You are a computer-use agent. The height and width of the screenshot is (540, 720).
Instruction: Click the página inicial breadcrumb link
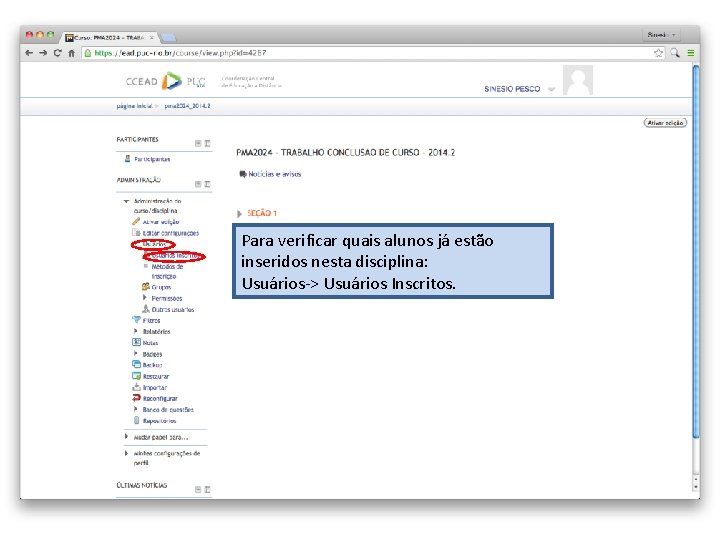(x=134, y=106)
